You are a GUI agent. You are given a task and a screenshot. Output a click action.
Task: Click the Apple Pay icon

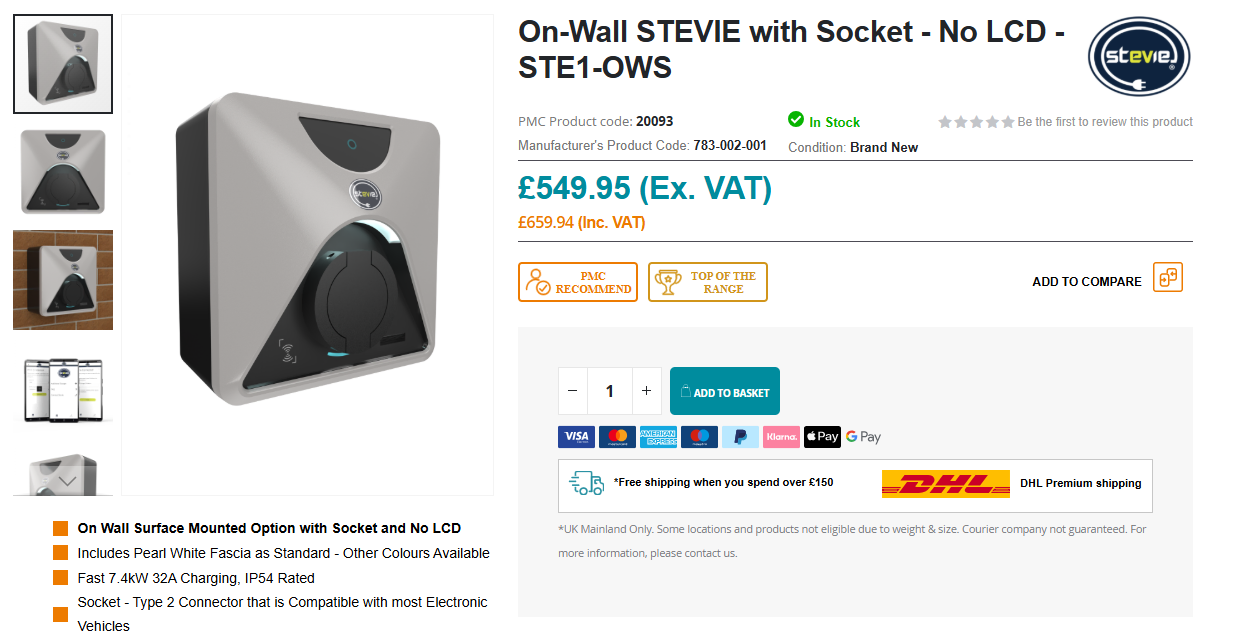822,437
